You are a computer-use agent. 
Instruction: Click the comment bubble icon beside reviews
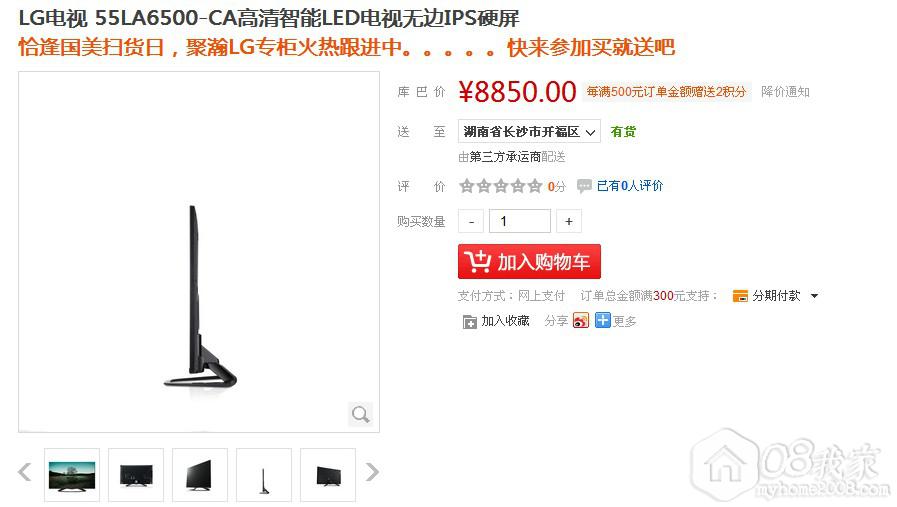point(584,186)
